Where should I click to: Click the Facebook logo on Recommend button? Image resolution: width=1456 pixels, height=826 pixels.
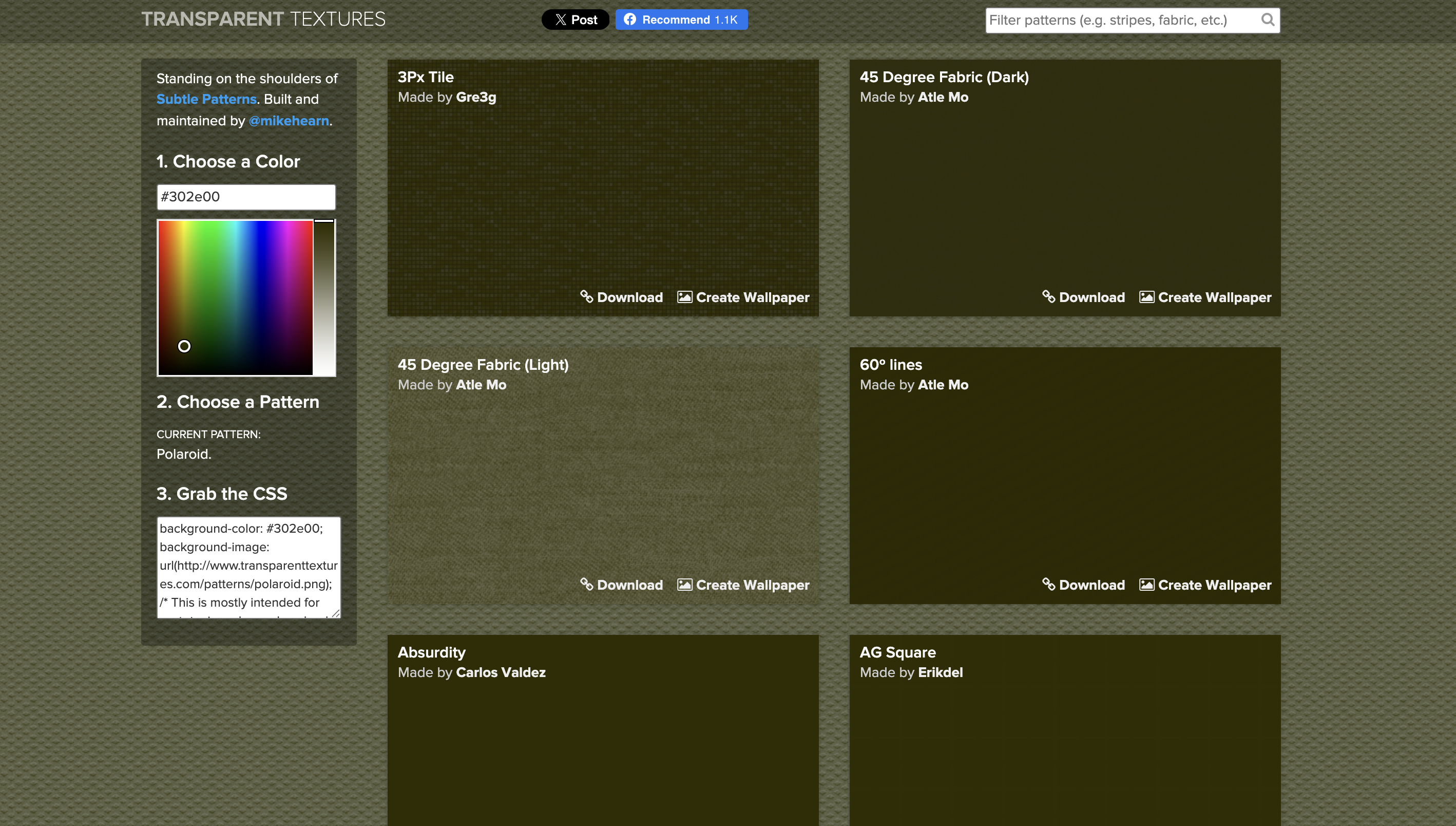click(629, 20)
